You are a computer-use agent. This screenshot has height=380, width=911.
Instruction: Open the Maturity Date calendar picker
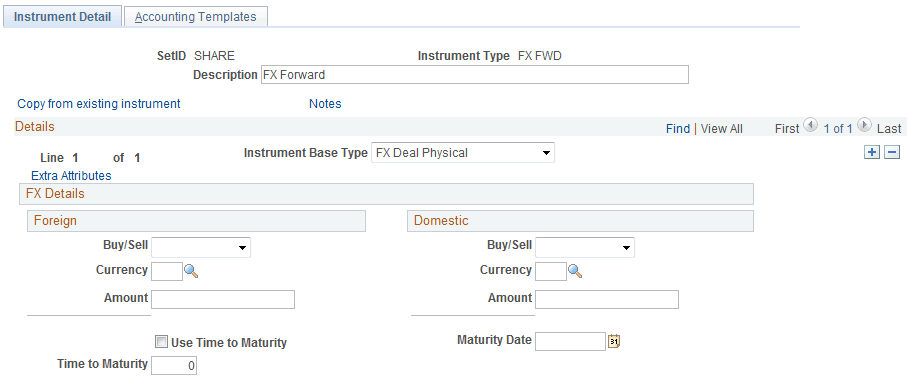click(615, 342)
